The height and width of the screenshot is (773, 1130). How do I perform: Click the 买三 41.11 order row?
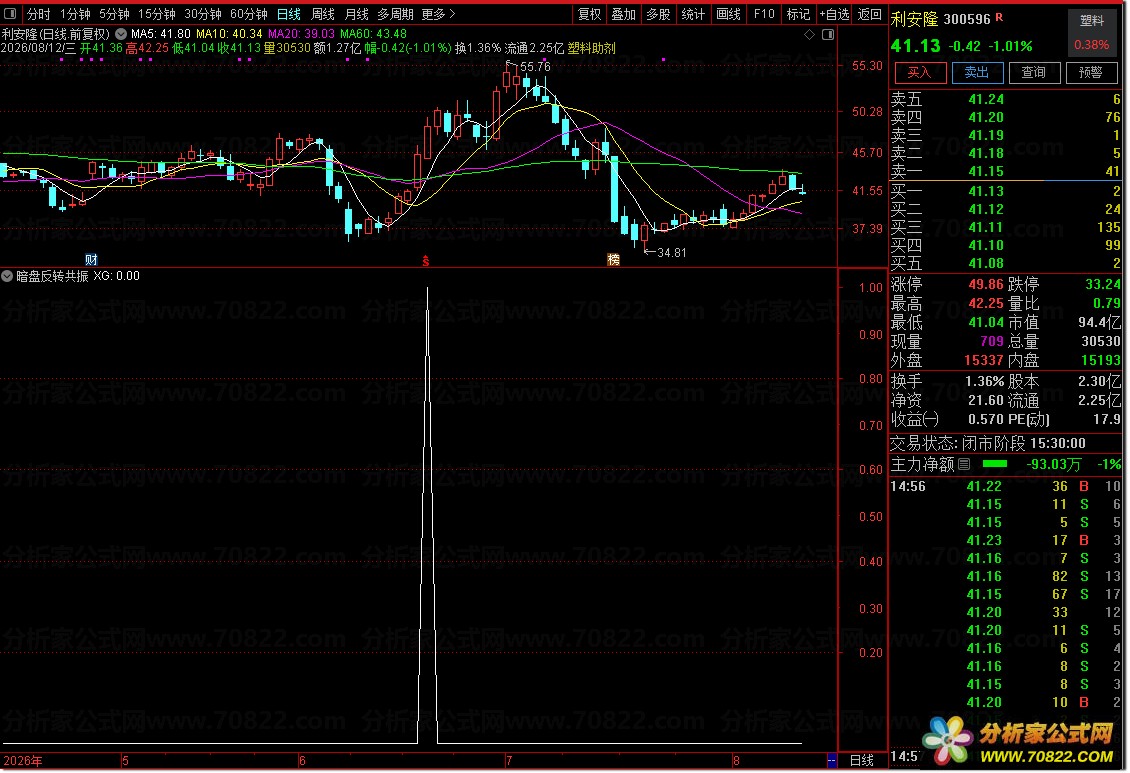click(1005, 227)
